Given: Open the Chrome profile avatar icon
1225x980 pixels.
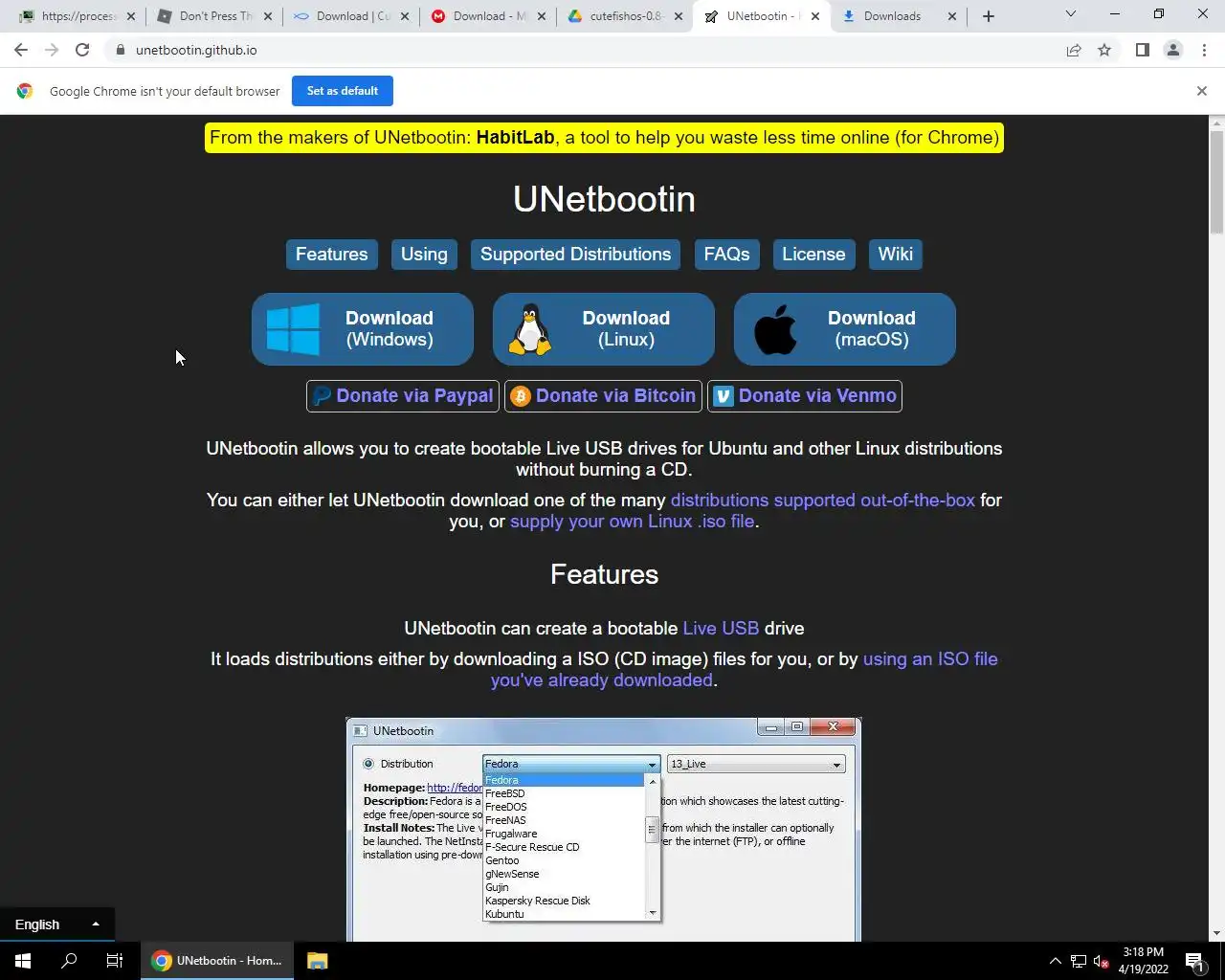Looking at the screenshot, I should coord(1173,50).
